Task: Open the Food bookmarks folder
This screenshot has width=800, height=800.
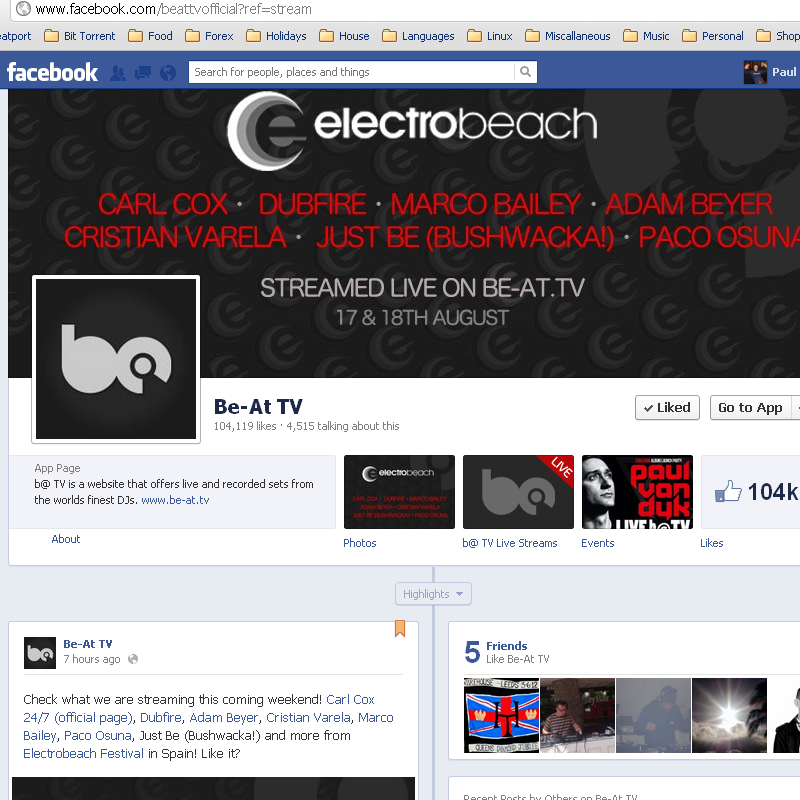Action: point(151,36)
